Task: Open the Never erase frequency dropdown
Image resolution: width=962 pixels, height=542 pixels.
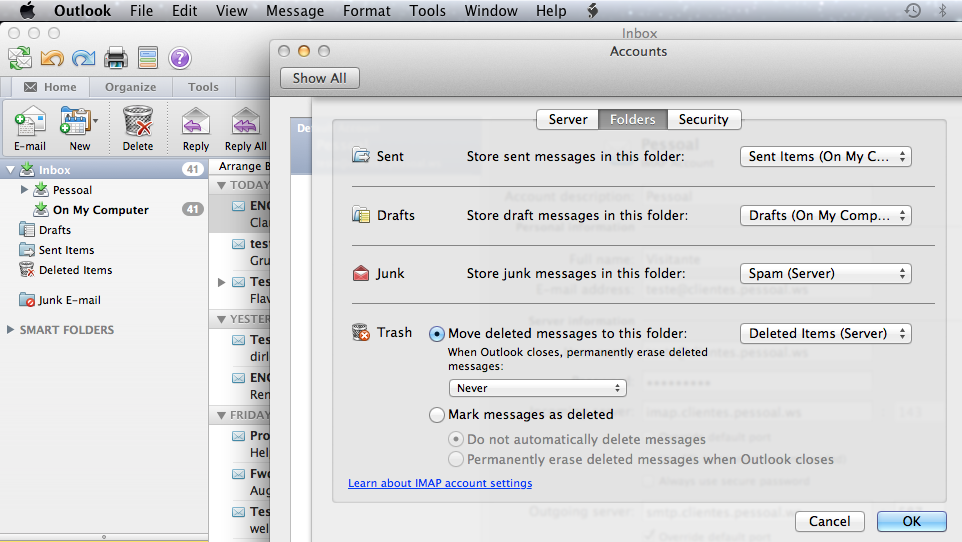Action: tap(537, 388)
